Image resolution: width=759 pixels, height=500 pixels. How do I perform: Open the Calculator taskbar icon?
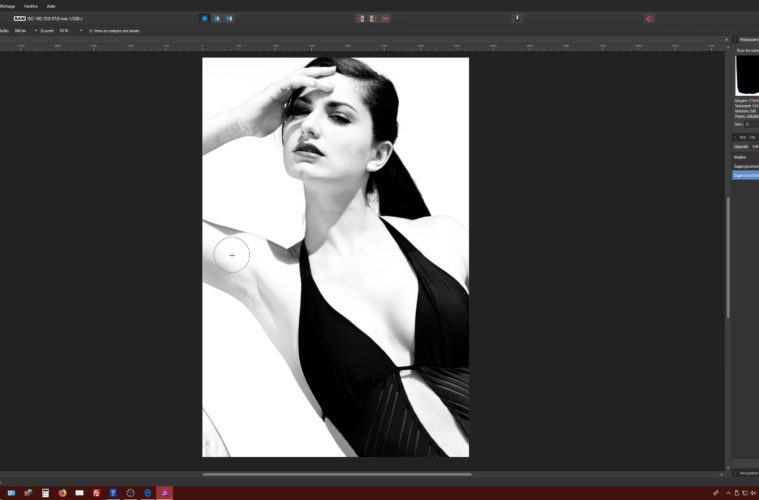tap(45, 493)
